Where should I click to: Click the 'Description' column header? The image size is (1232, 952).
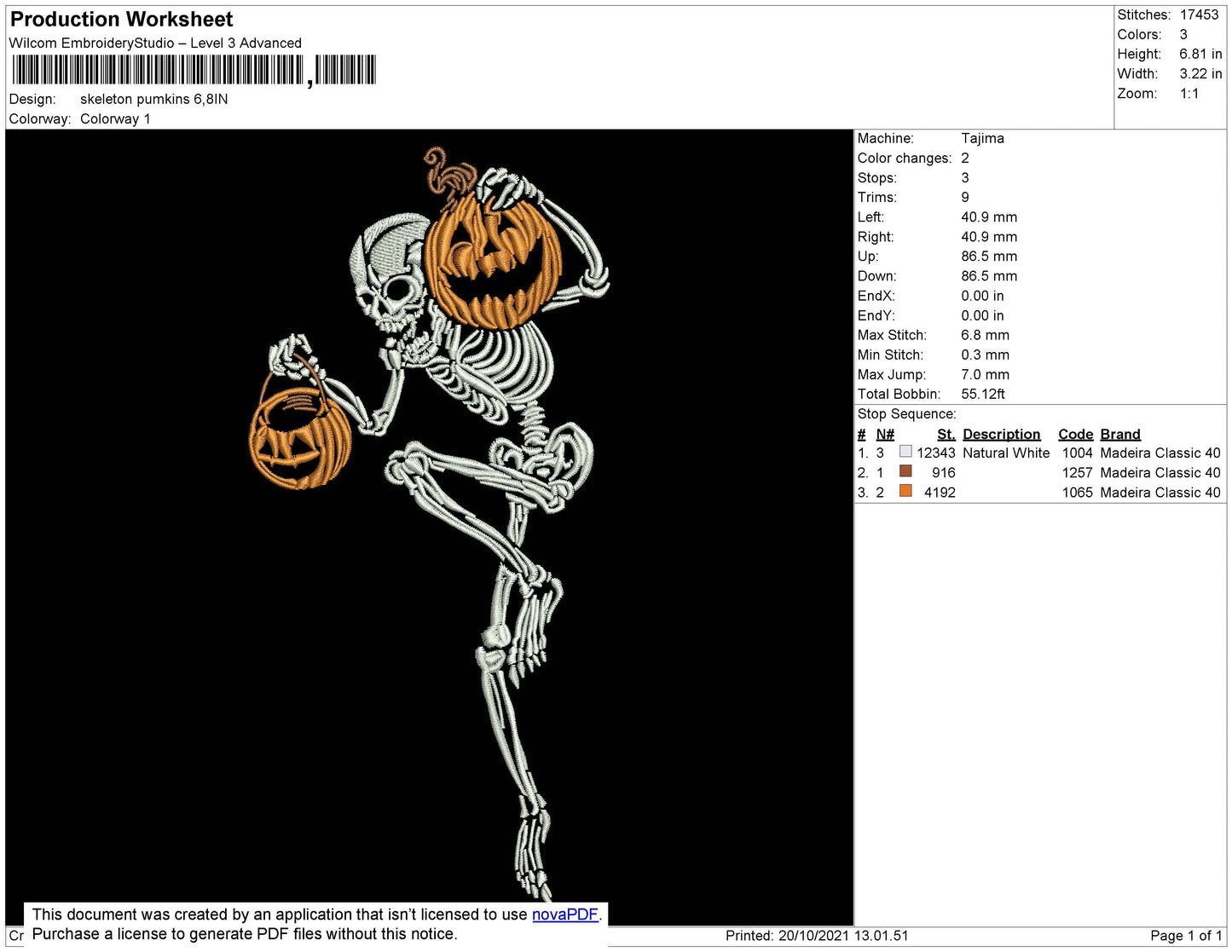click(x=1002, y=434)
